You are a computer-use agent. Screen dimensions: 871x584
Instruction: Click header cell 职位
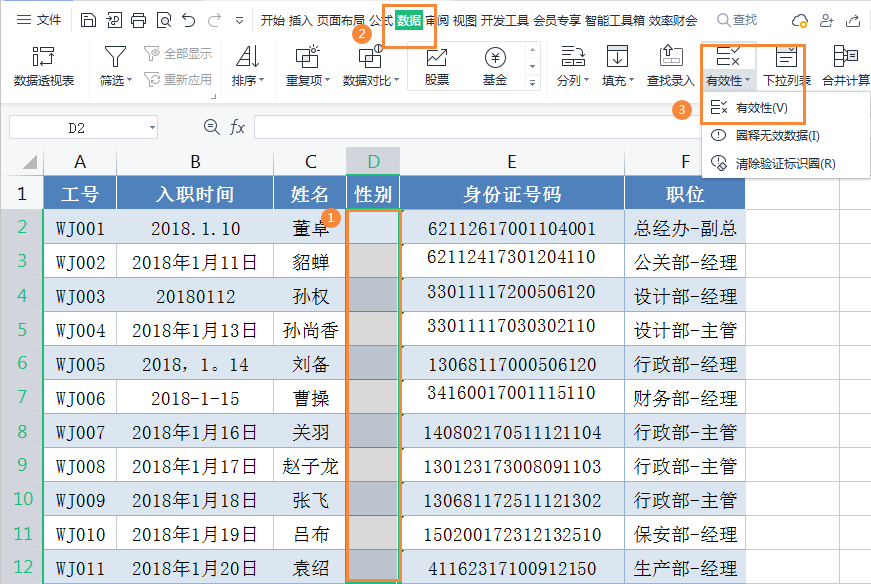(x=685, y=194)
